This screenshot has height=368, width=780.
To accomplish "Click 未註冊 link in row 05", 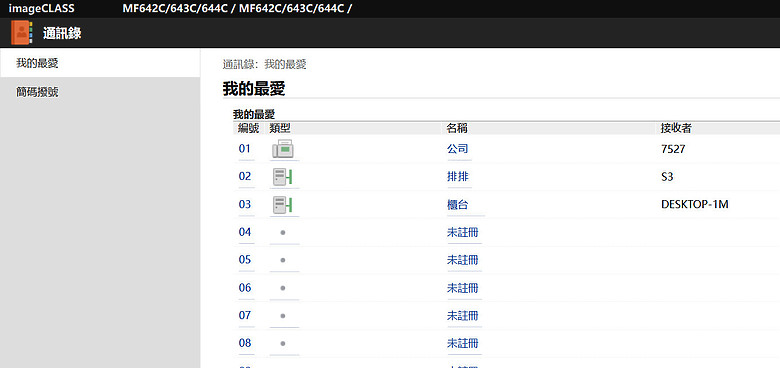I will pyautogui.click(x=463, y=260).
